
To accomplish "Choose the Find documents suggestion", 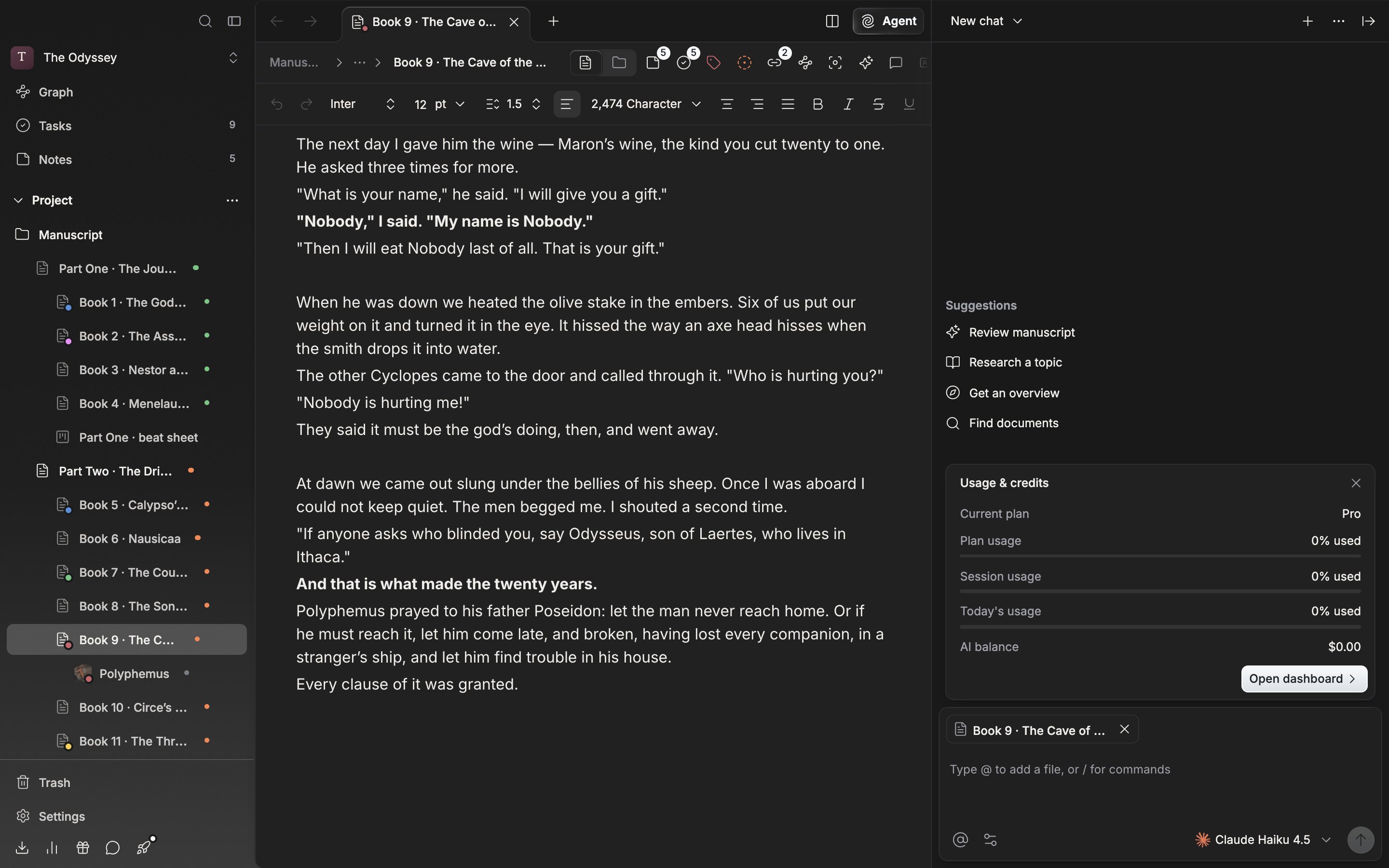I will [x=1002, y=423].
